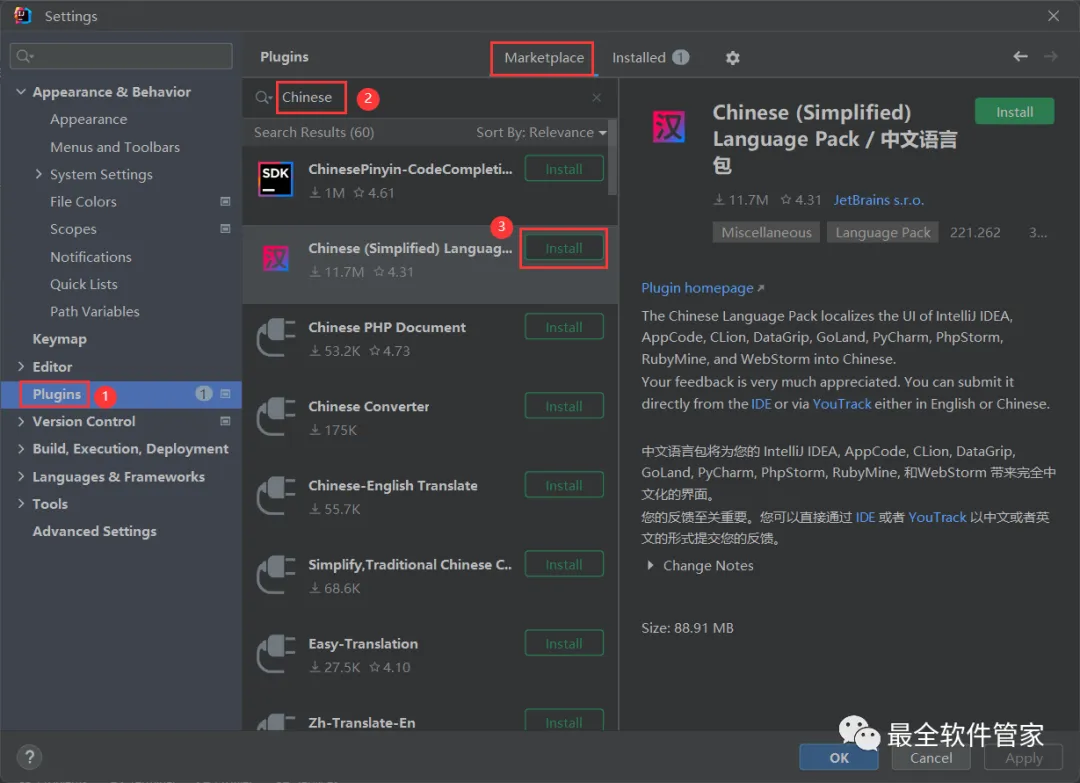Click the Chinese Converter plugin icon

click(276, 416)
